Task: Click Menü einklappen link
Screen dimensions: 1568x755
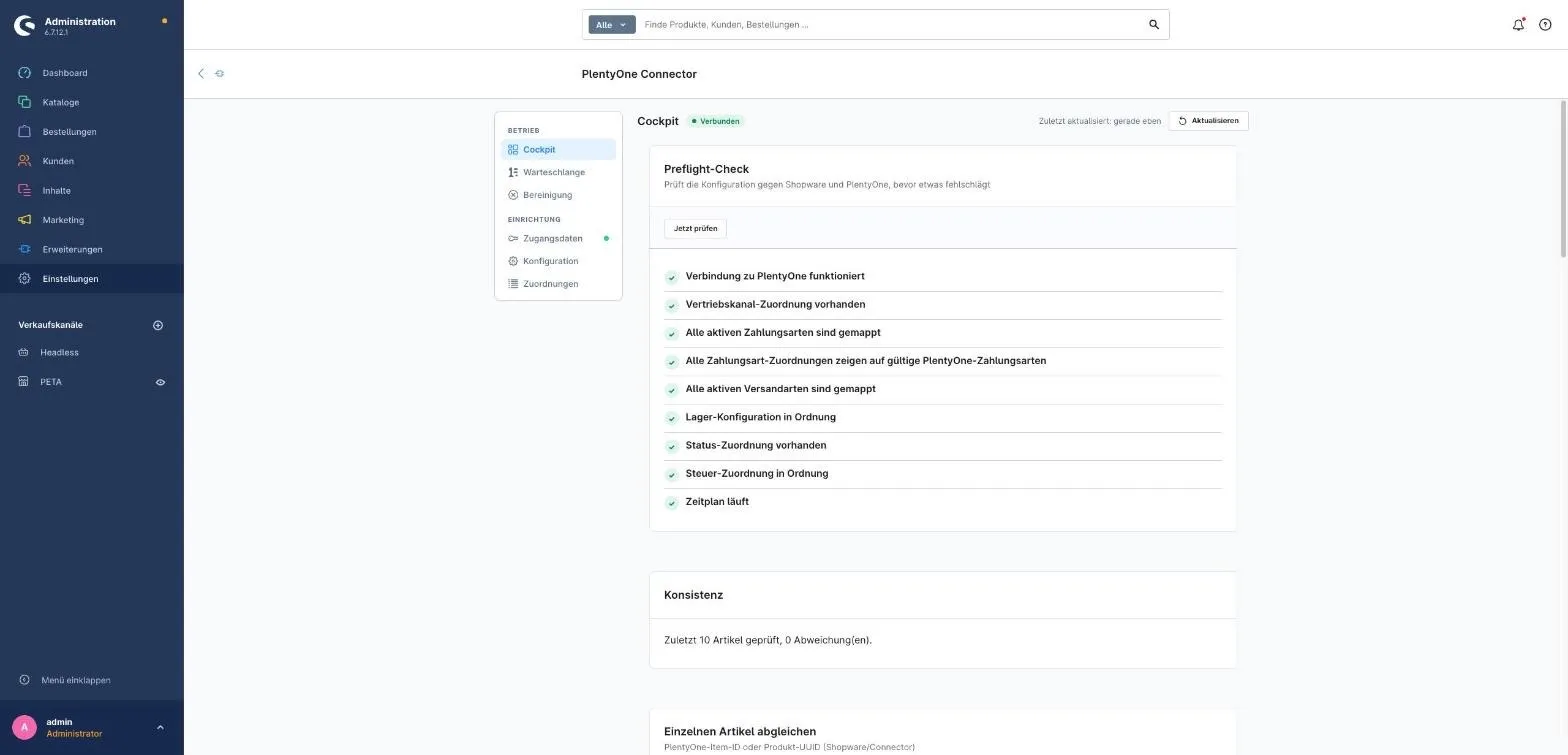Action: point(76,680)
